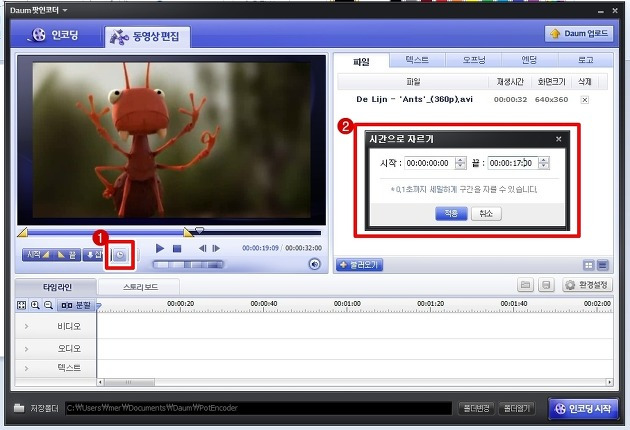The height and width of the screenshot is (430, 630).
Task: Cancel the time cut with 취소
Action: click(486, 213)
